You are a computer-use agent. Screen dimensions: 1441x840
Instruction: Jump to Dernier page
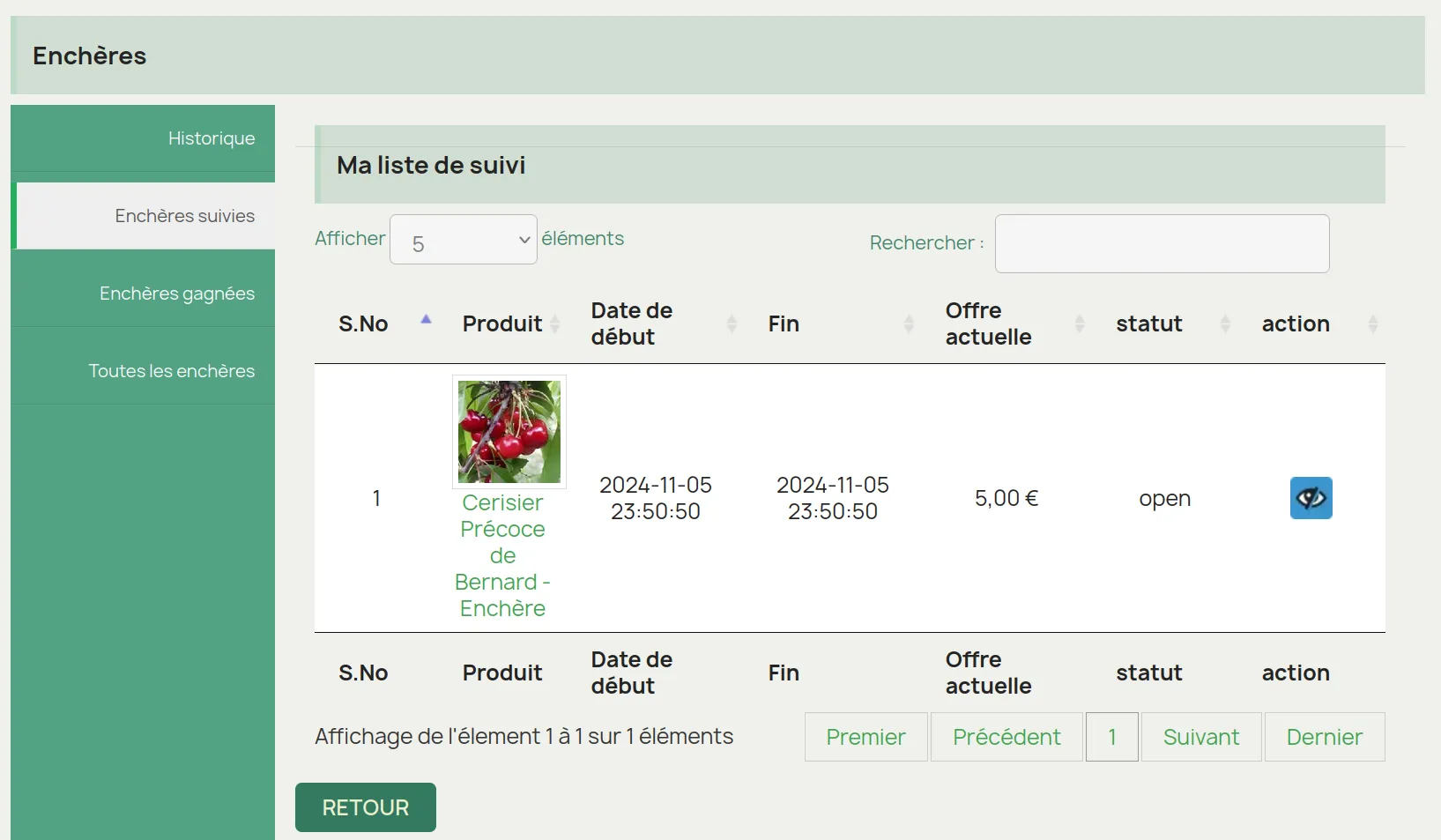click(x=1324, y=737)
